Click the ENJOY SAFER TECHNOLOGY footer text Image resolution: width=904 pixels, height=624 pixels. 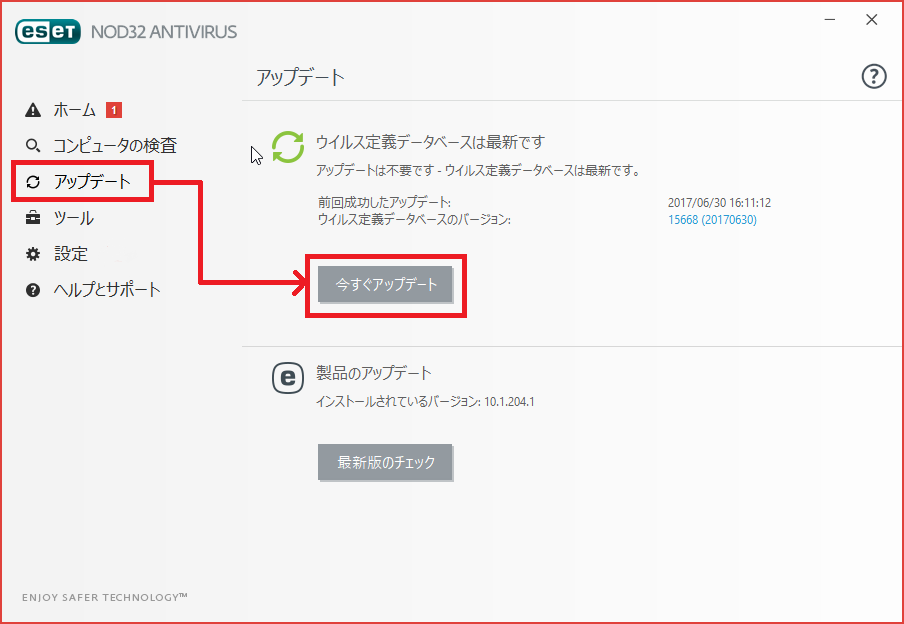pyautogui.click(x=104, y=597)
